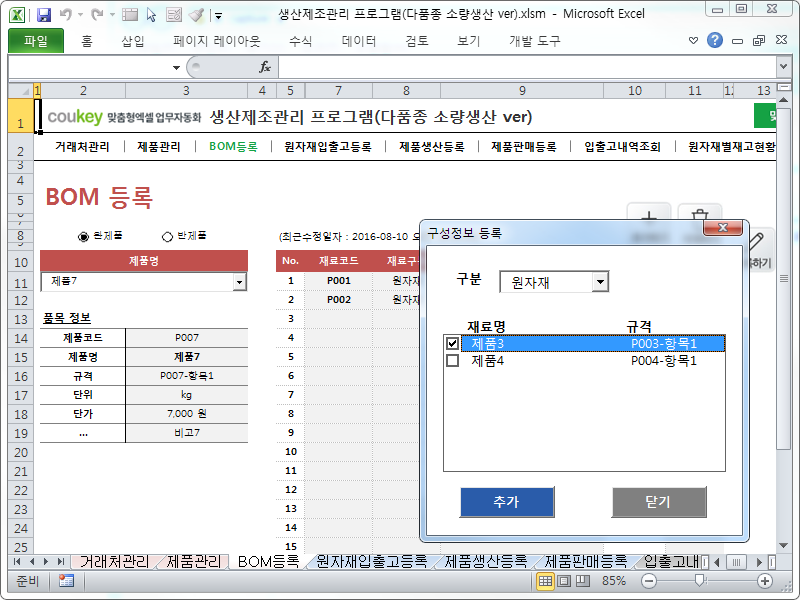Click the trash delete icon button behind dialog
Viewport: 800px width, 600px height.
(700, 212)
